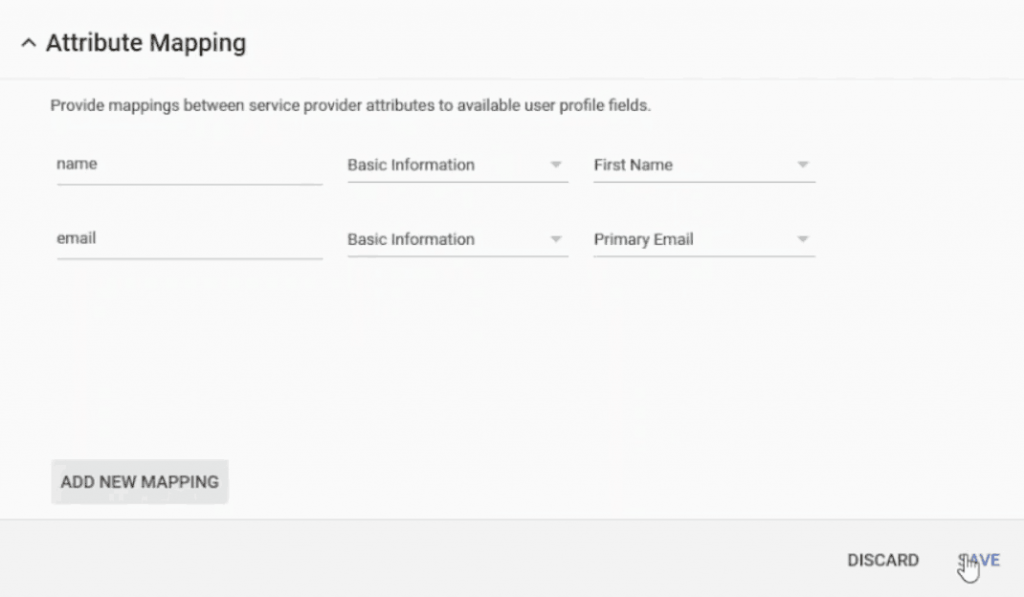Click the gray footer bar left of Discard
This screenshot has height=597, width=1024.
(418, 559)
